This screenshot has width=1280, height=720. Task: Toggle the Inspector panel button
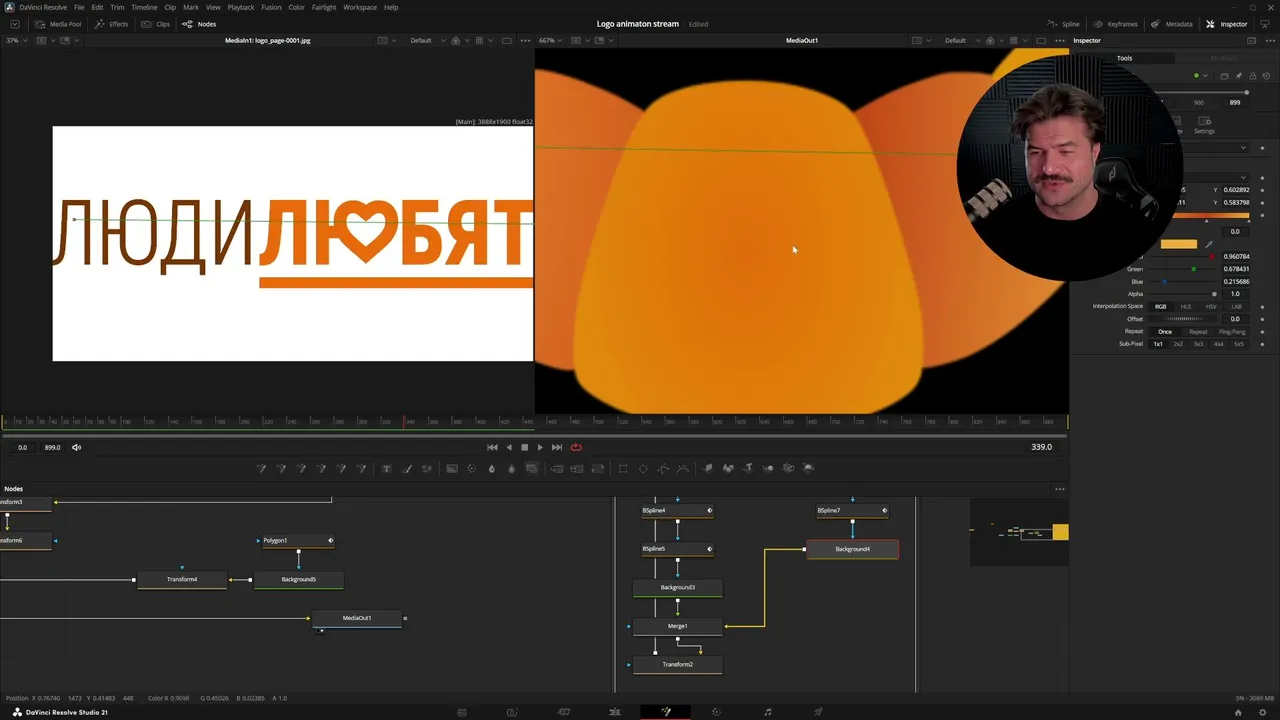(1227, 24)
